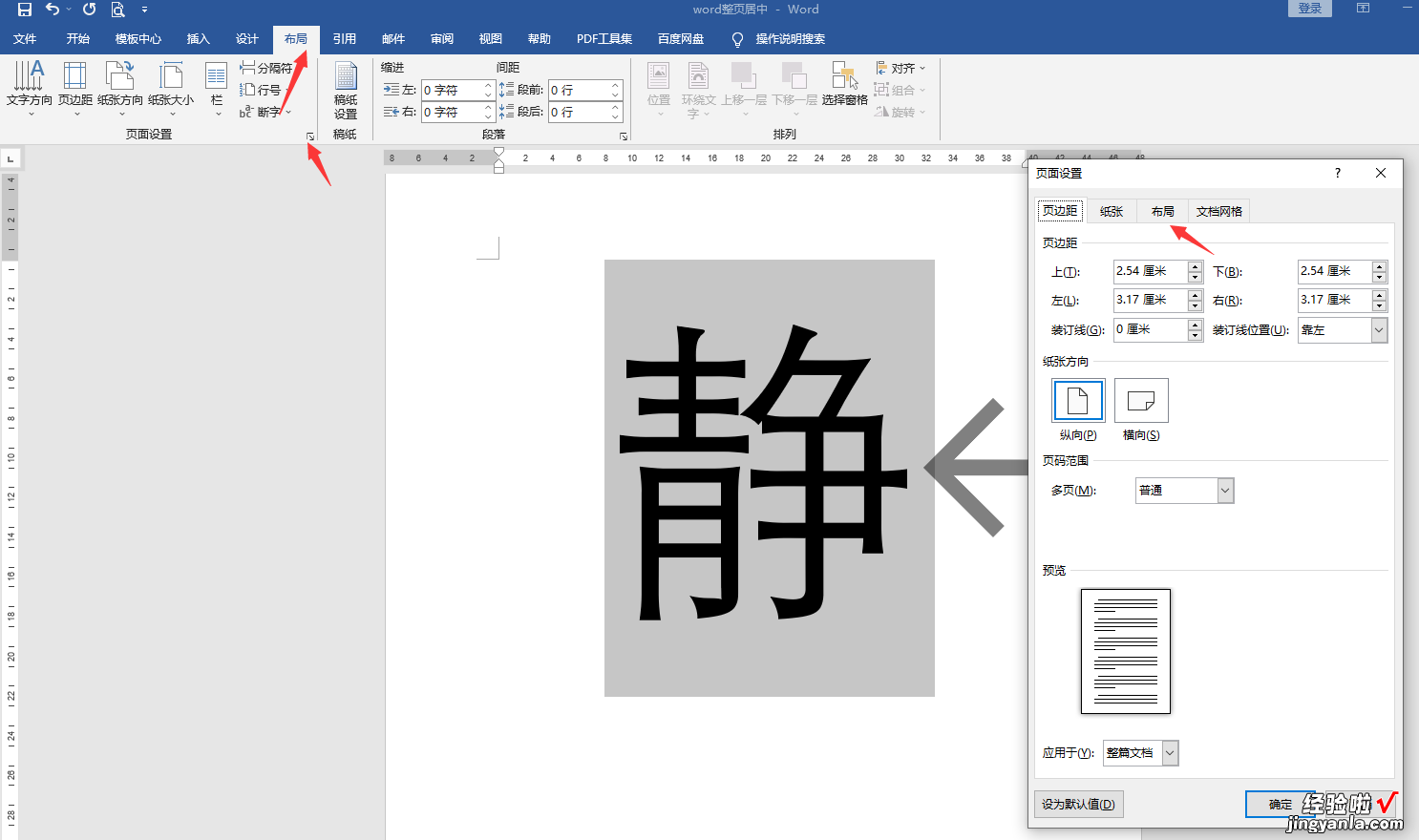Click the 环绕文字 wrap text tool
The width and height of the screenshot is (1419, 840).
tap(698, 89)
